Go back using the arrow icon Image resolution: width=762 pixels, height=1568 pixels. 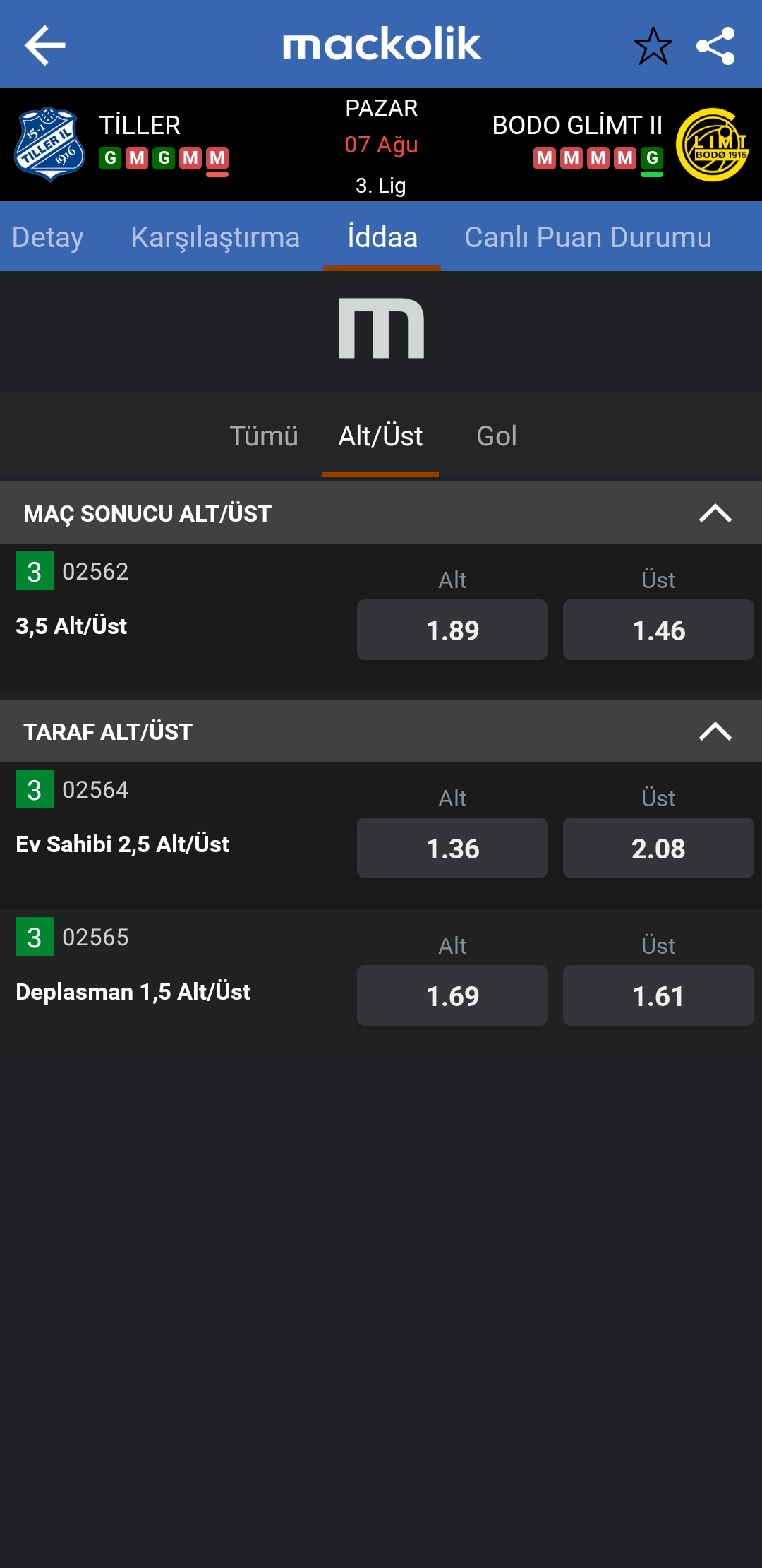coord(45,45)
